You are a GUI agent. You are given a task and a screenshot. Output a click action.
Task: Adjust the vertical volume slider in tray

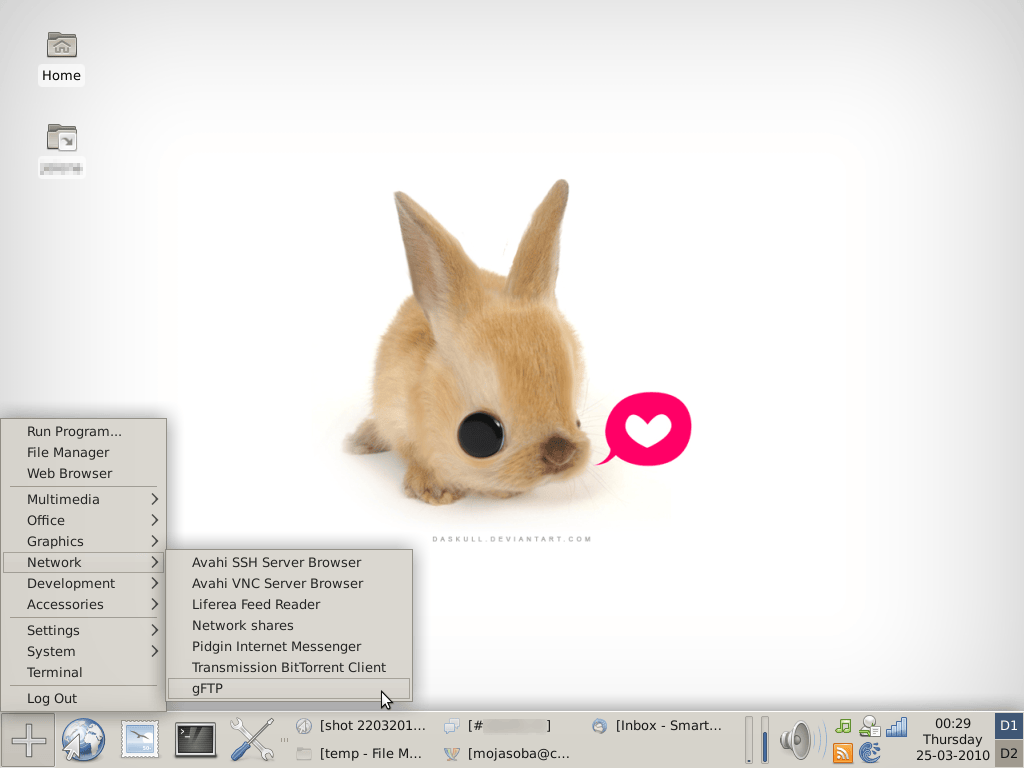[764, 740]
